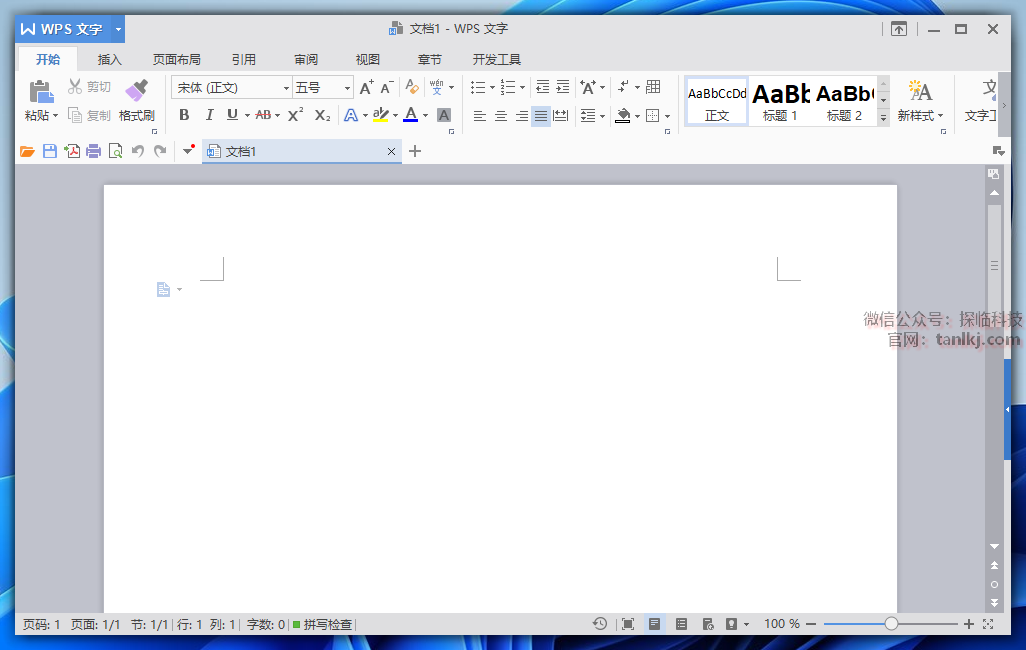Viewport: 1026px width, 650px height.
Task: Click the Save floppy disk icon
Action: tap(49, 152)
